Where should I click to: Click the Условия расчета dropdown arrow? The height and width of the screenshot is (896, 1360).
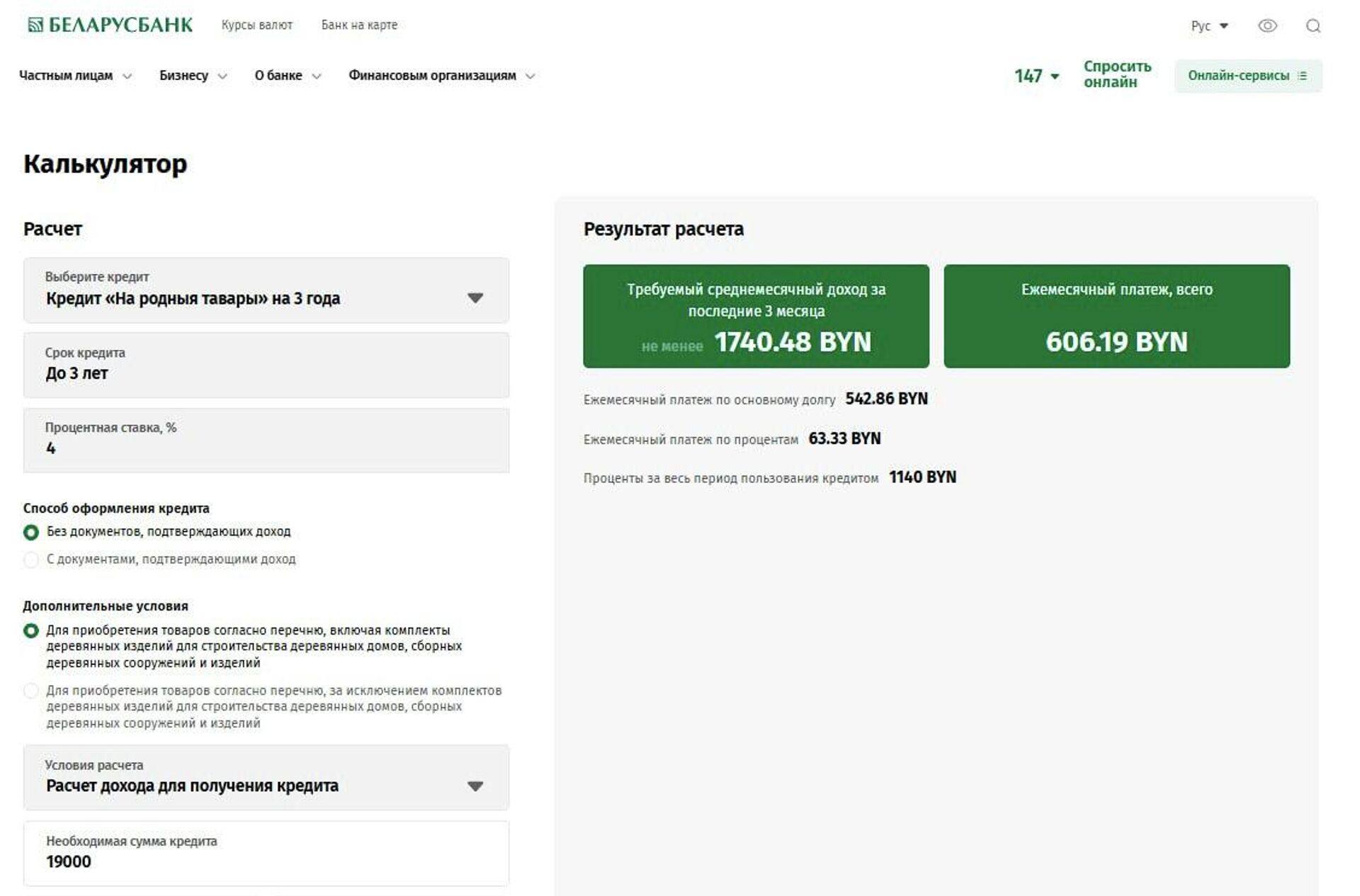tap(475, 786)
